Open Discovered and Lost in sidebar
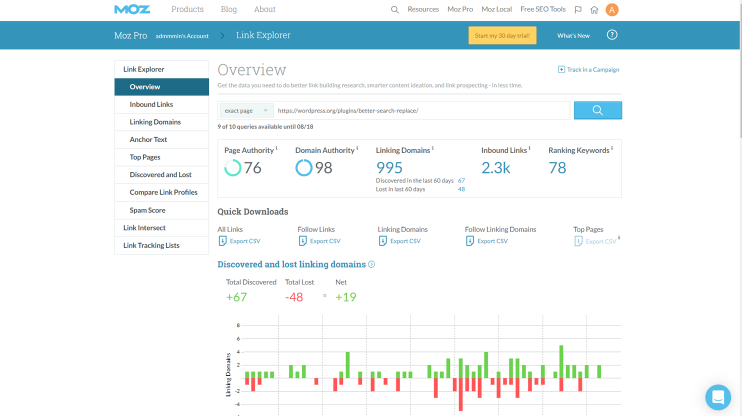 click(x=161, y=175)
